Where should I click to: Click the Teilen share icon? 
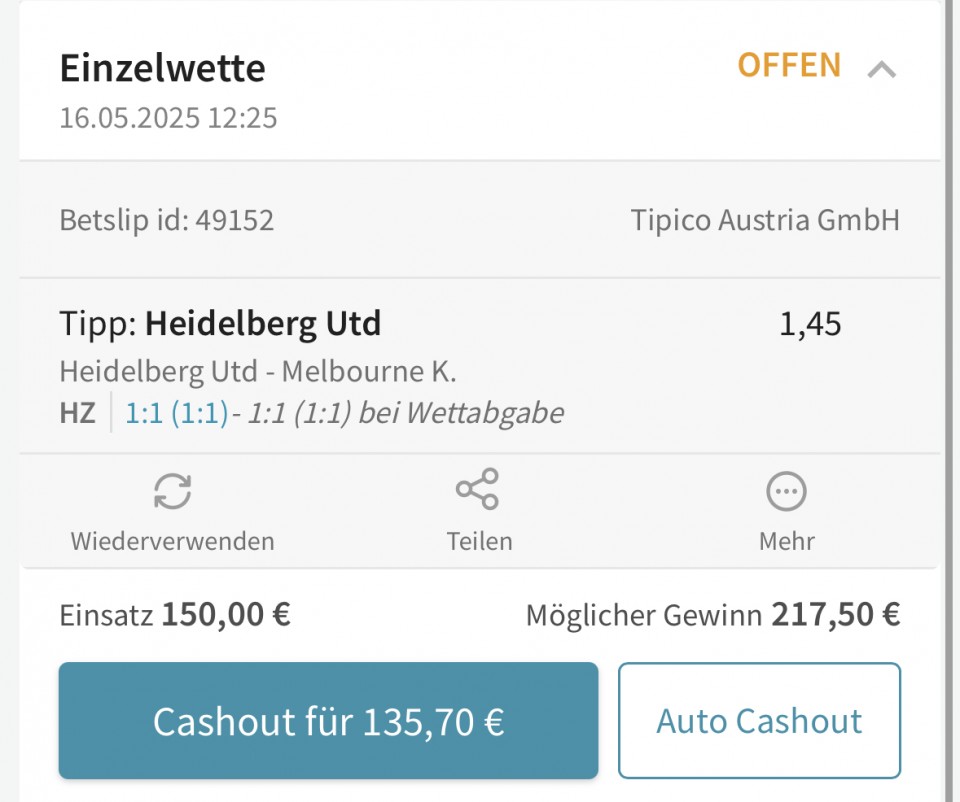pos(478,489)
